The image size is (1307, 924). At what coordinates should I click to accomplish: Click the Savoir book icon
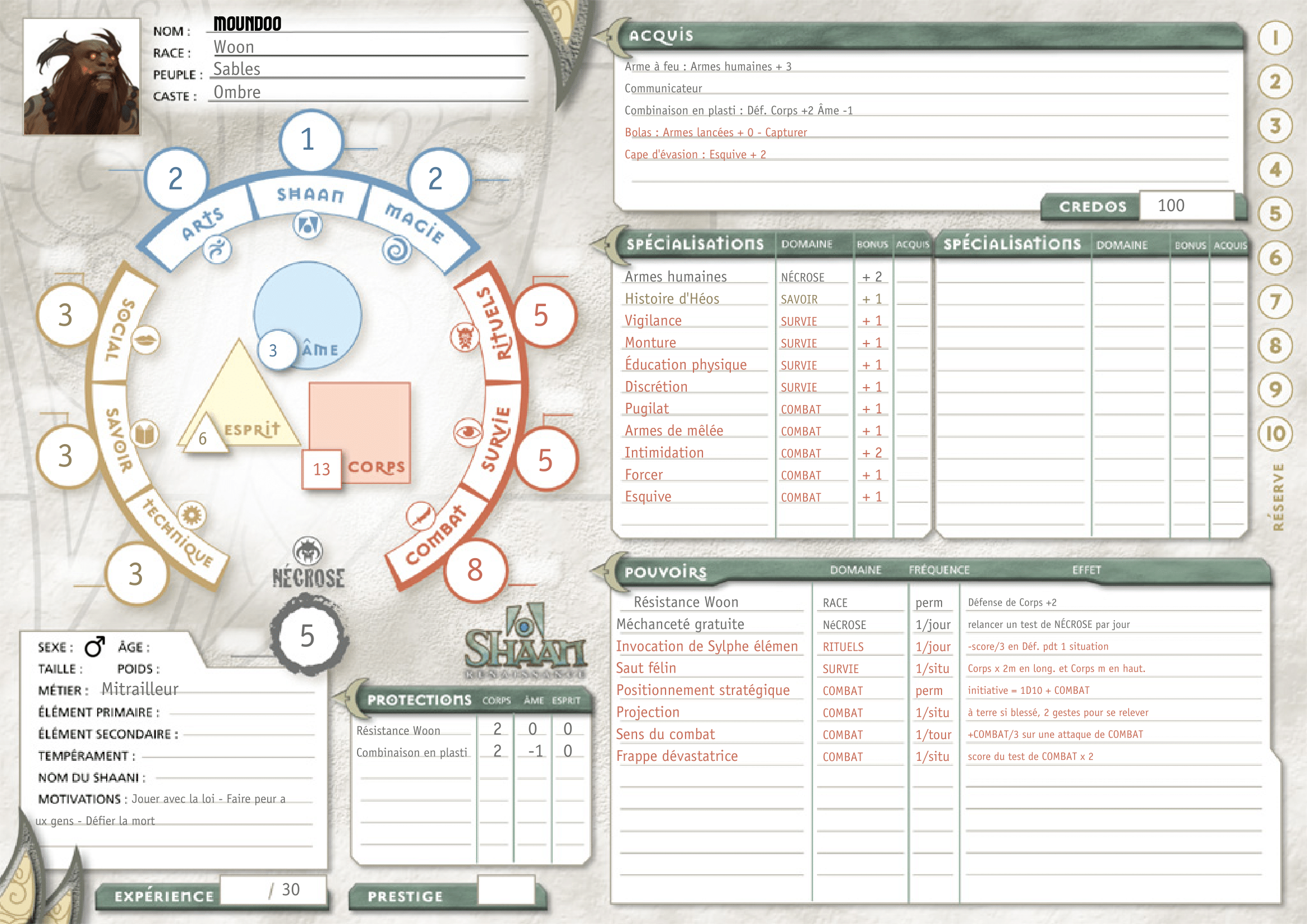tap(145, 435)
